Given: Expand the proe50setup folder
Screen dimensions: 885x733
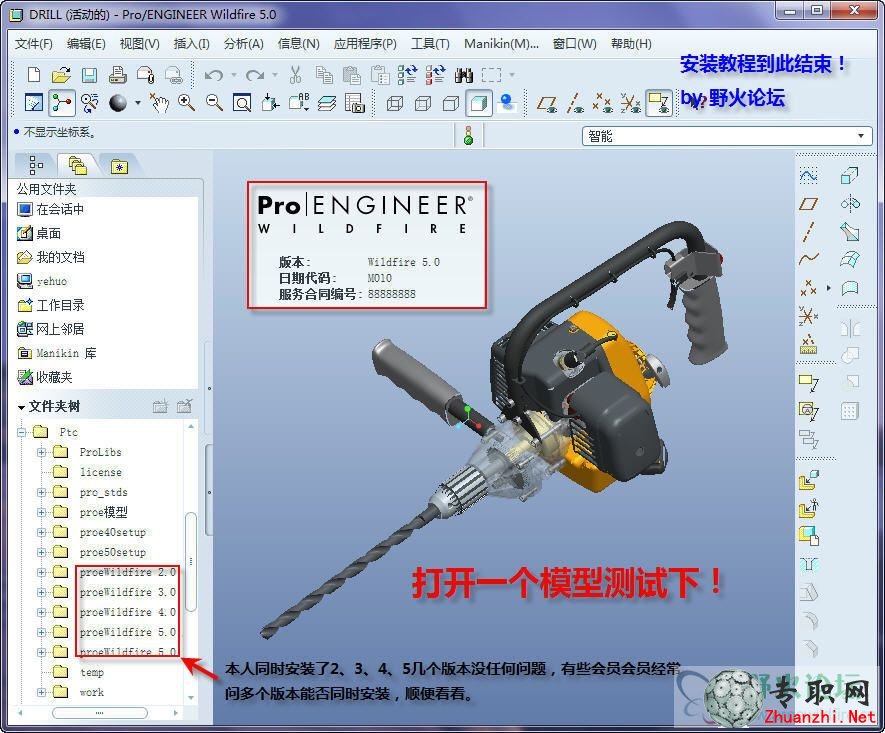Looking at the screenshot, I should 41,552.
